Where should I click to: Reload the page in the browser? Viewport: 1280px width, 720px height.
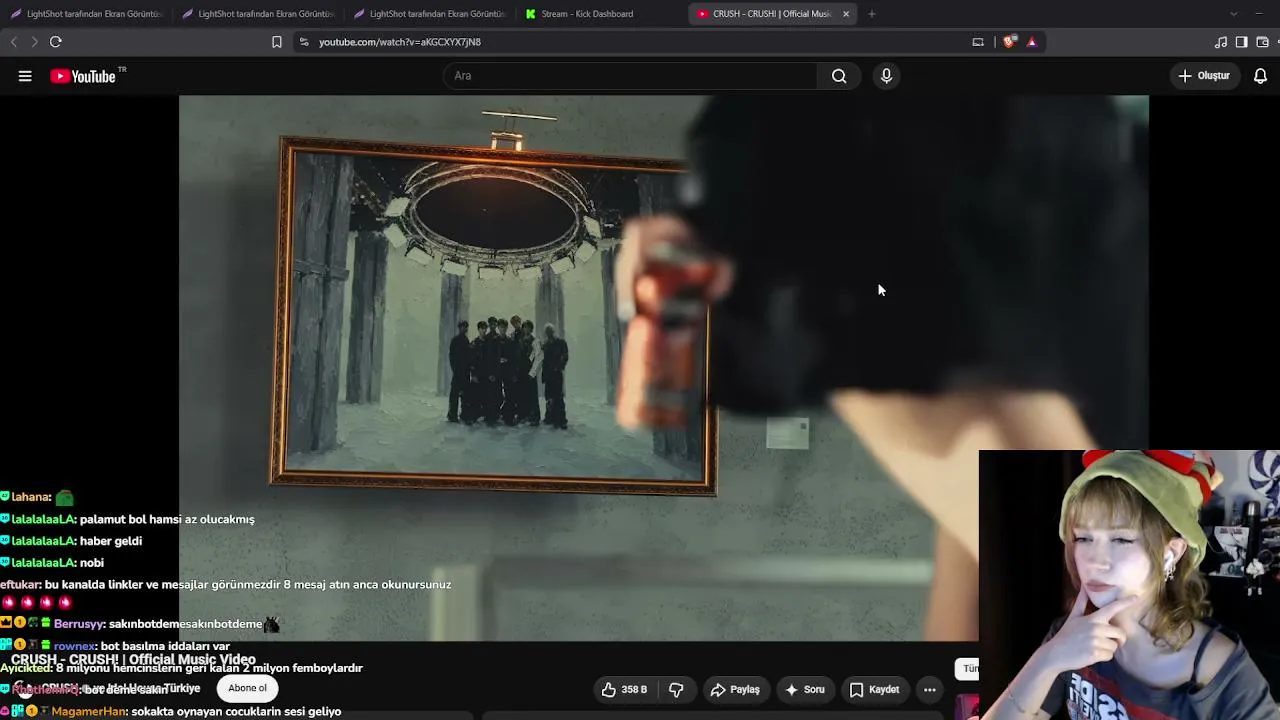(56, 42)
